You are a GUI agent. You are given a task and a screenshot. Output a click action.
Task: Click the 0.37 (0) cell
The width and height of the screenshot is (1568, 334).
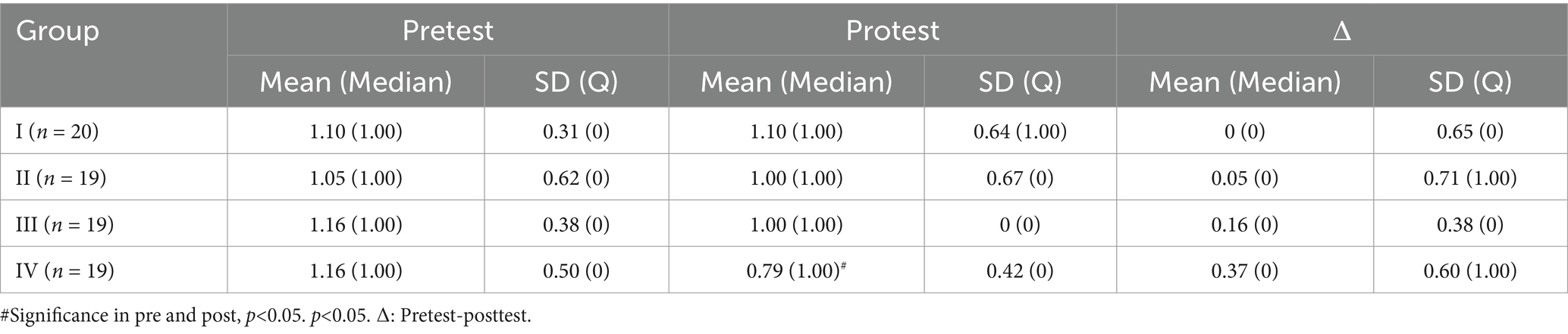pos(1244,270)
